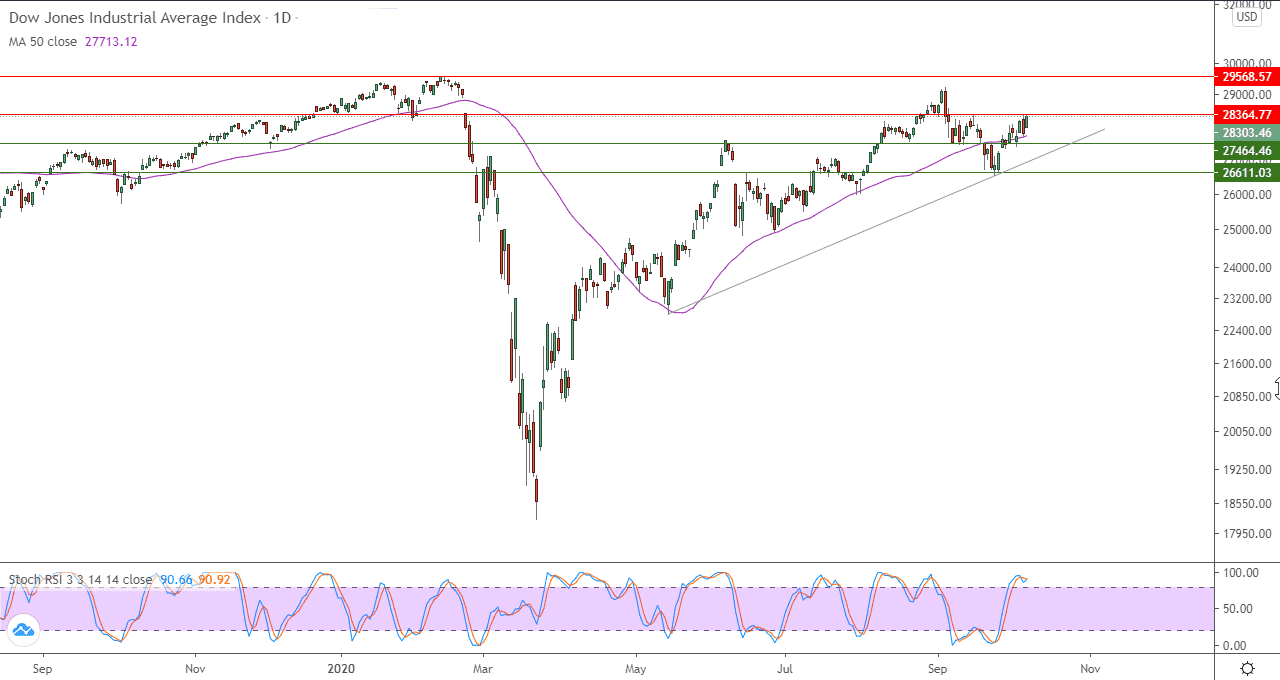Select the MA 50 close indicator legend
Screen dimensions: 1280x680
(43, 42)
